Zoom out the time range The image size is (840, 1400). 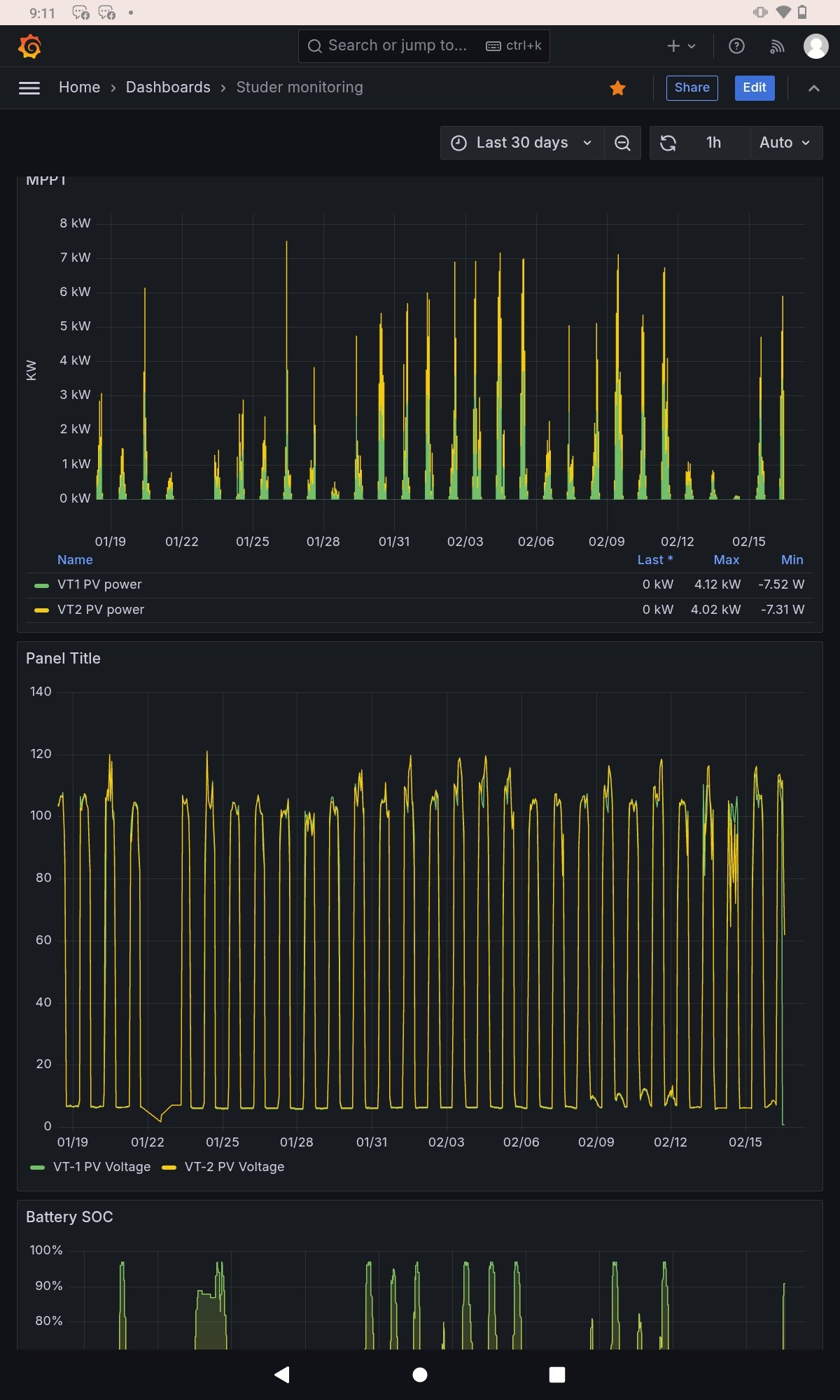[x=622, y=143]
